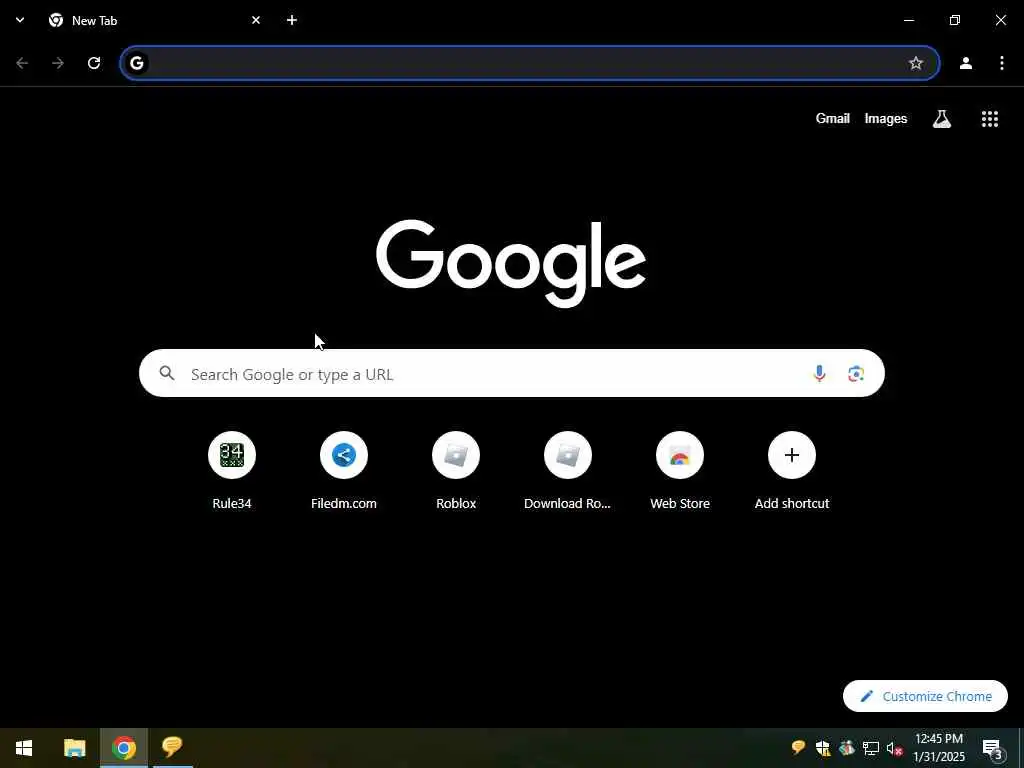
Task: Open a new tab with plus button
Action: [292, 20]
